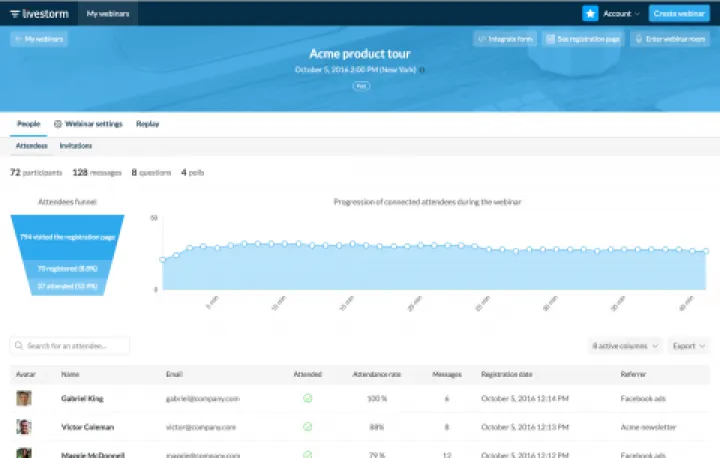The image size is (720, 458).
Task: Click Victor Coleman's avatar photo
Action: click(x=23, y=425)
